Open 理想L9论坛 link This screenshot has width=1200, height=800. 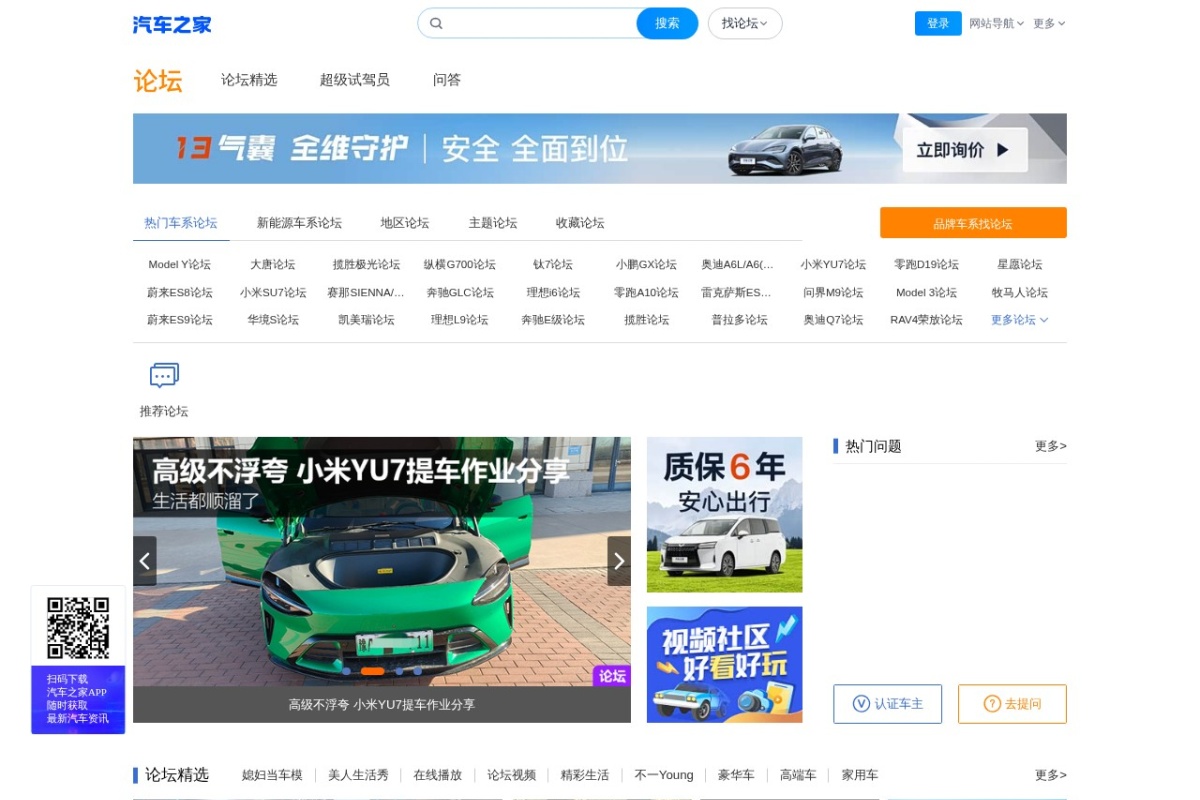[460, 320]
